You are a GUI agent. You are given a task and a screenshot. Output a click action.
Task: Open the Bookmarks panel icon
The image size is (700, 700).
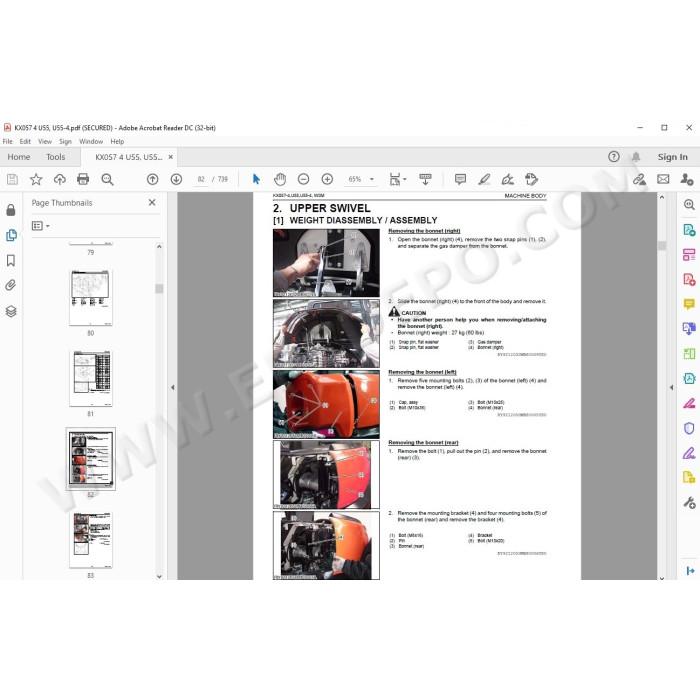click(11, 261)
